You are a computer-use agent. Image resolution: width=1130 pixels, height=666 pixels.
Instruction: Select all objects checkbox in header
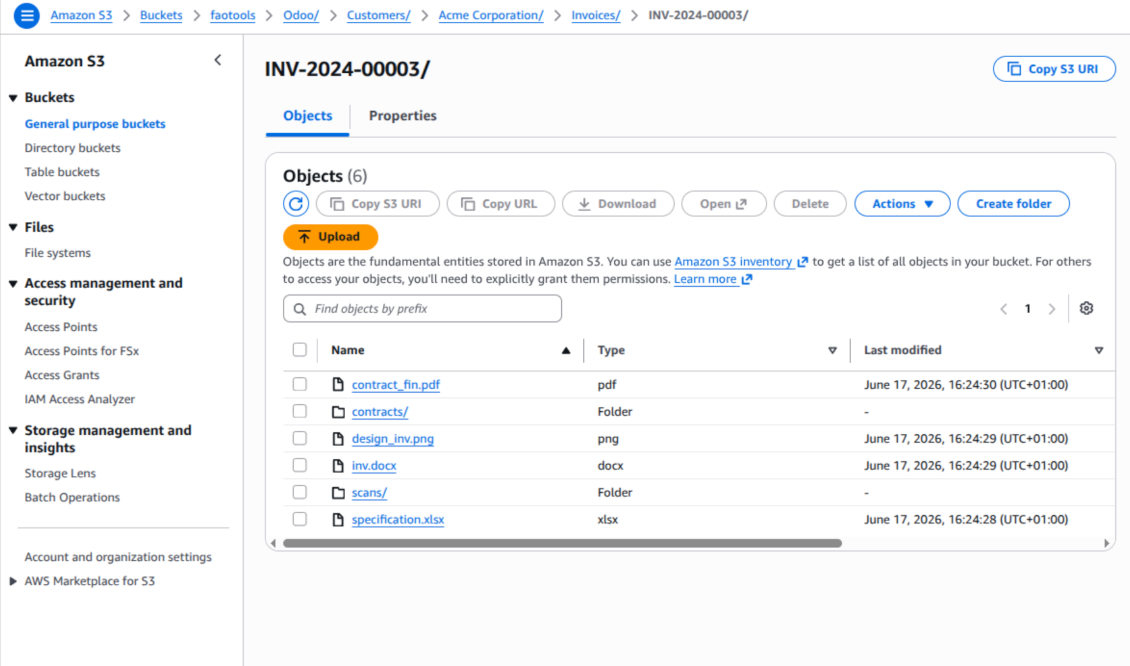pos(300,350)
